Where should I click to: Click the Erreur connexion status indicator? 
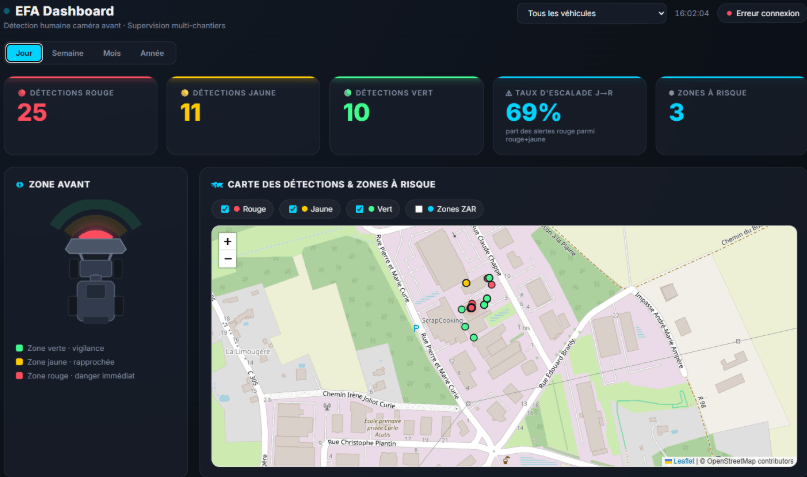[762, 13]
